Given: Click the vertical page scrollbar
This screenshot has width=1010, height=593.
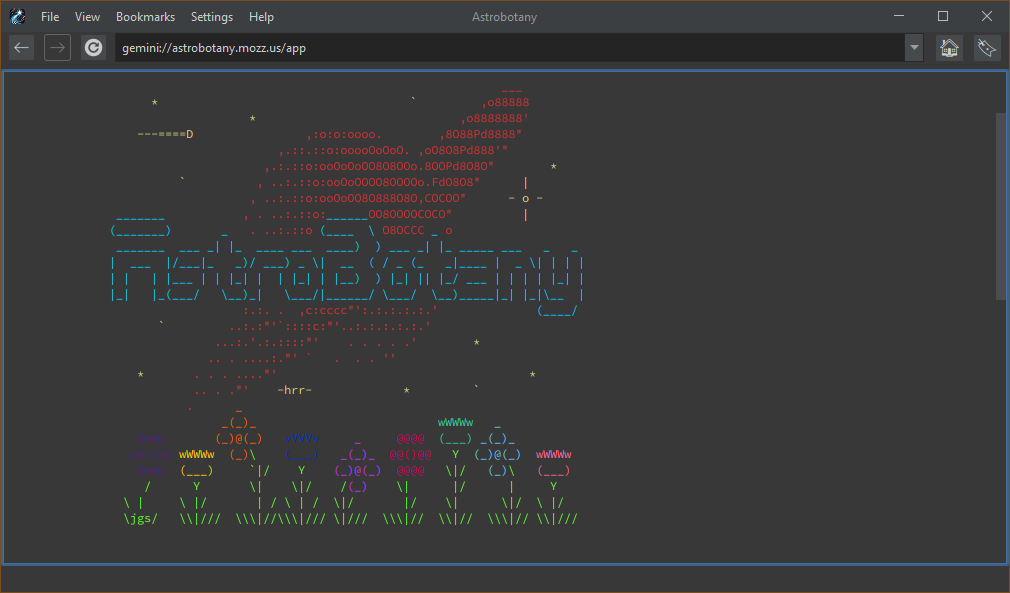Looking at the screenshot, I should [1000, 206].
